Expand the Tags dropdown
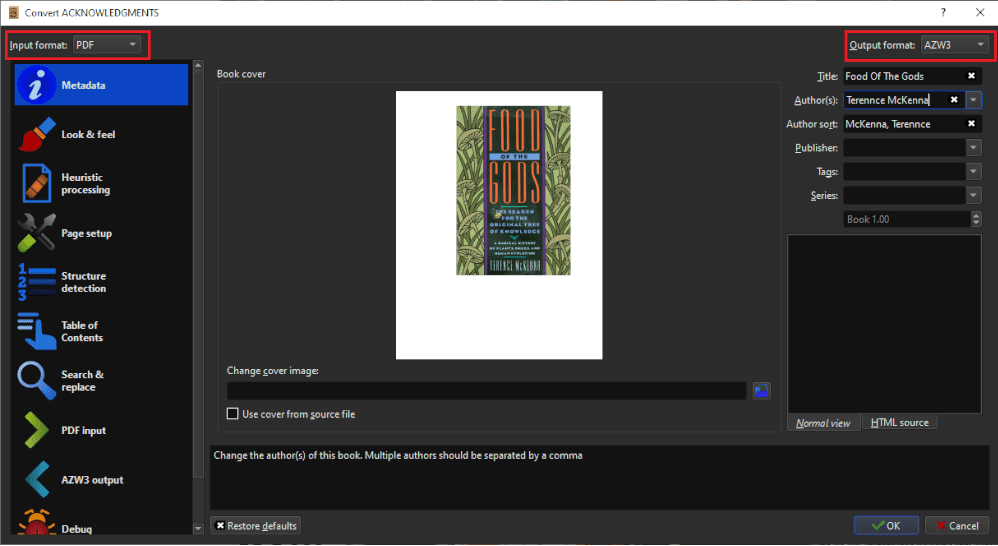The height and width of the screenshot is (546, 998). click(x=973, y=171)
